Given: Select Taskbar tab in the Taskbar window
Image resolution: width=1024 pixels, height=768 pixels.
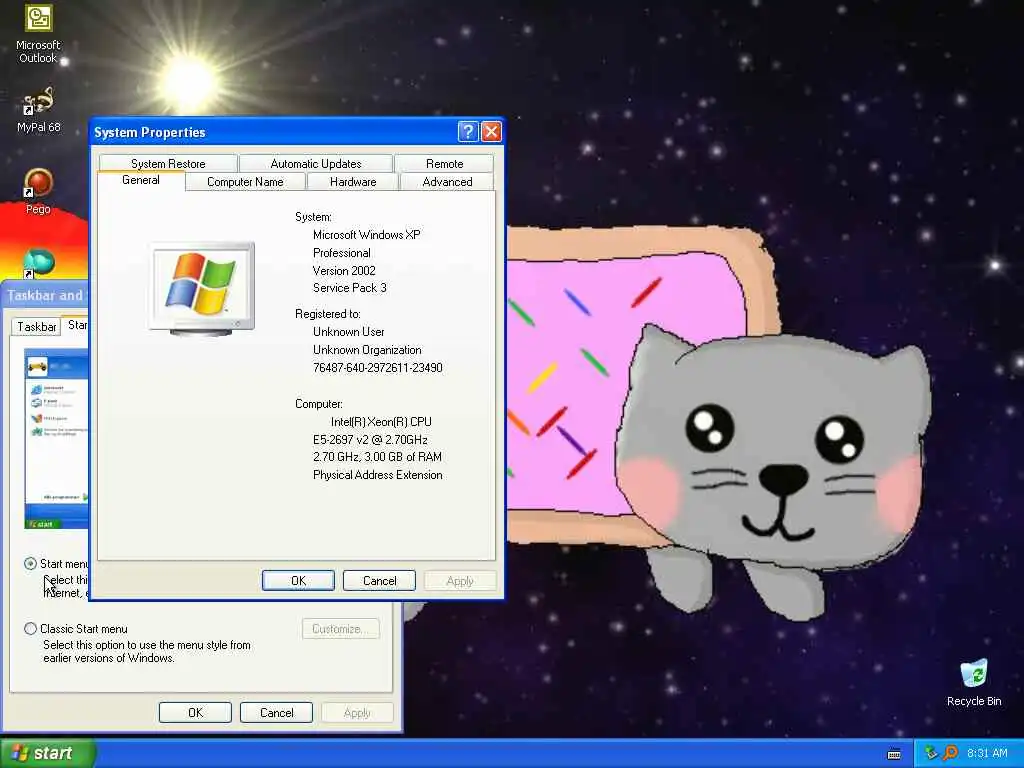Looking at the screenshot, I should tap(37, 327).
